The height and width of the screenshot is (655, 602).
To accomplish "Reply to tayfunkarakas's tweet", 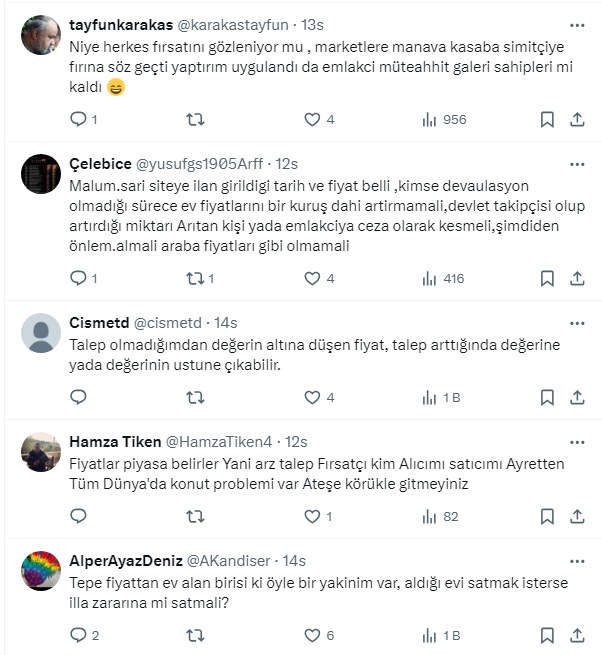I will click(79, 119).
